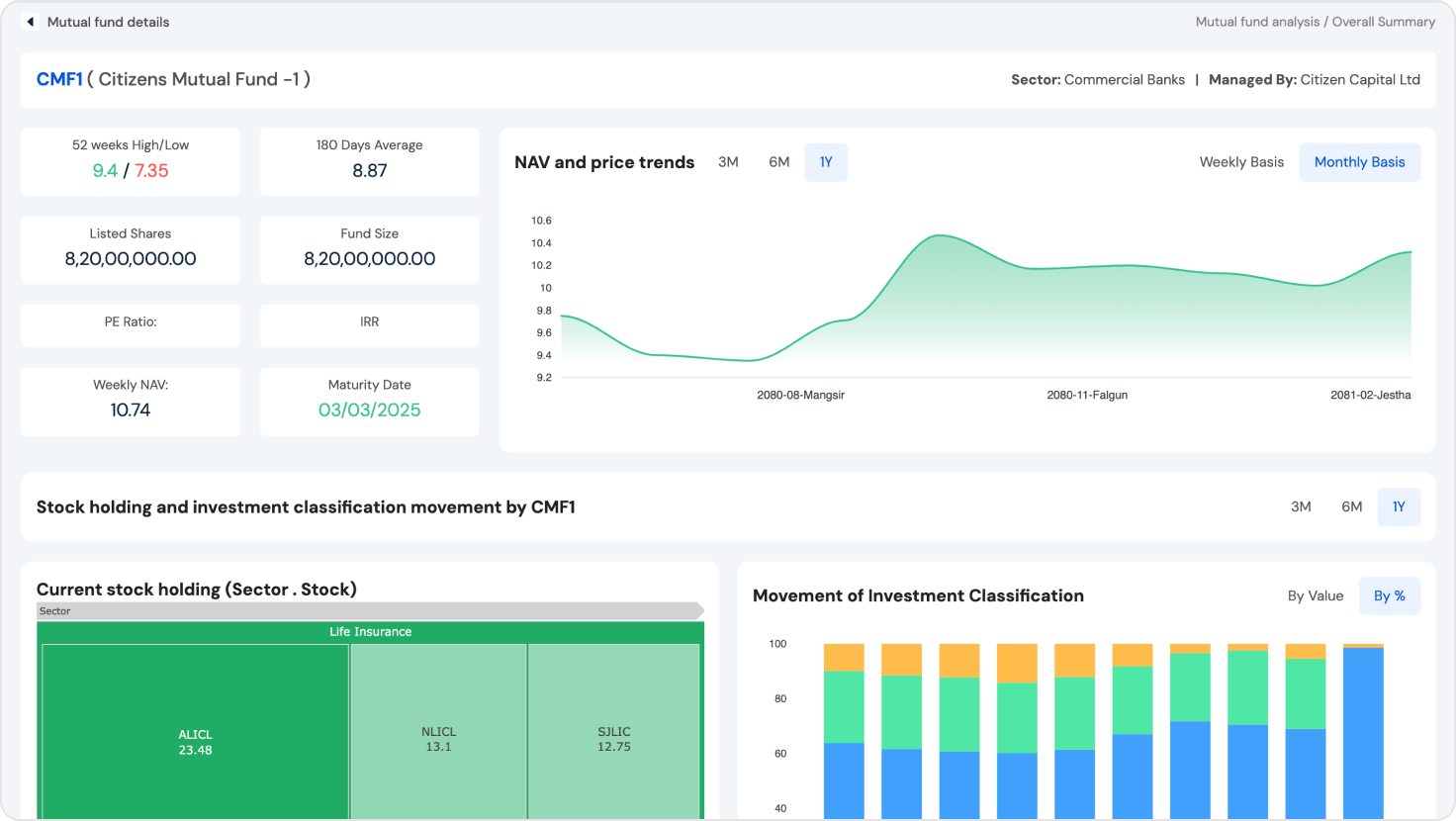Click the back arrow icon beside Mutual fund details
1456x821 pixels.
coord(31,22)
